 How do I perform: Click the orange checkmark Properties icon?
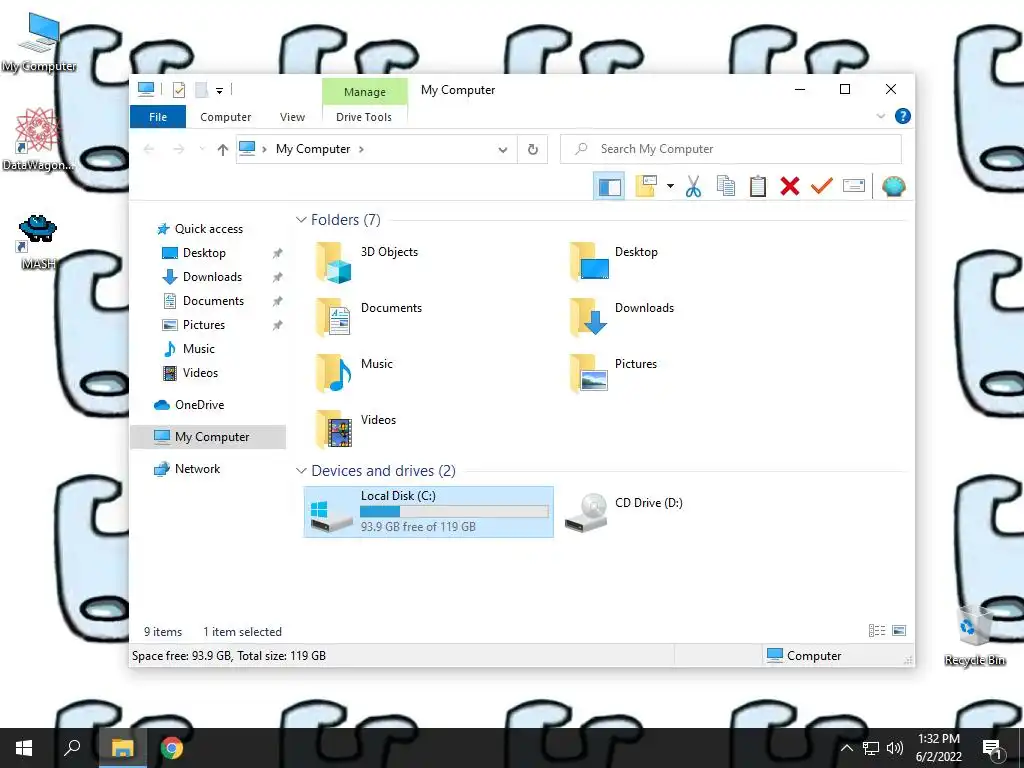pos(822,187)
